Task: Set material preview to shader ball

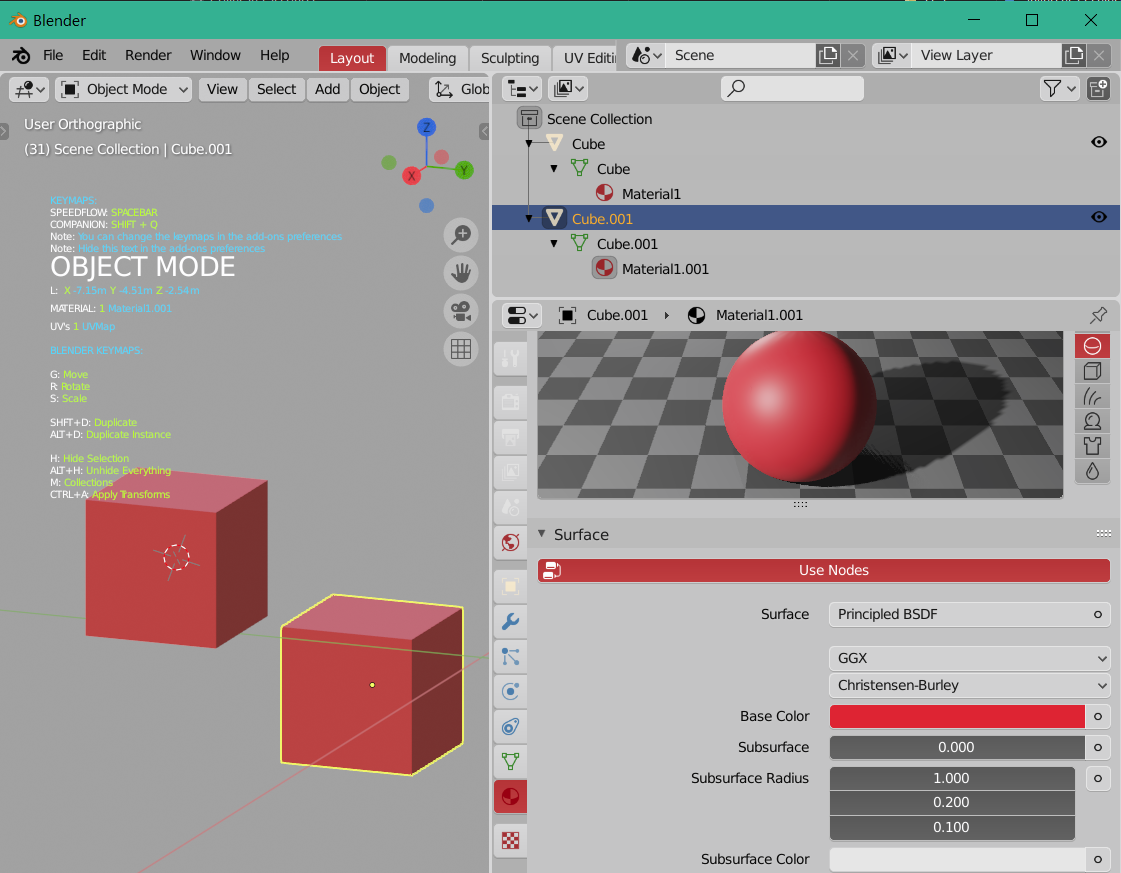Action: (x=1092, y=421)
